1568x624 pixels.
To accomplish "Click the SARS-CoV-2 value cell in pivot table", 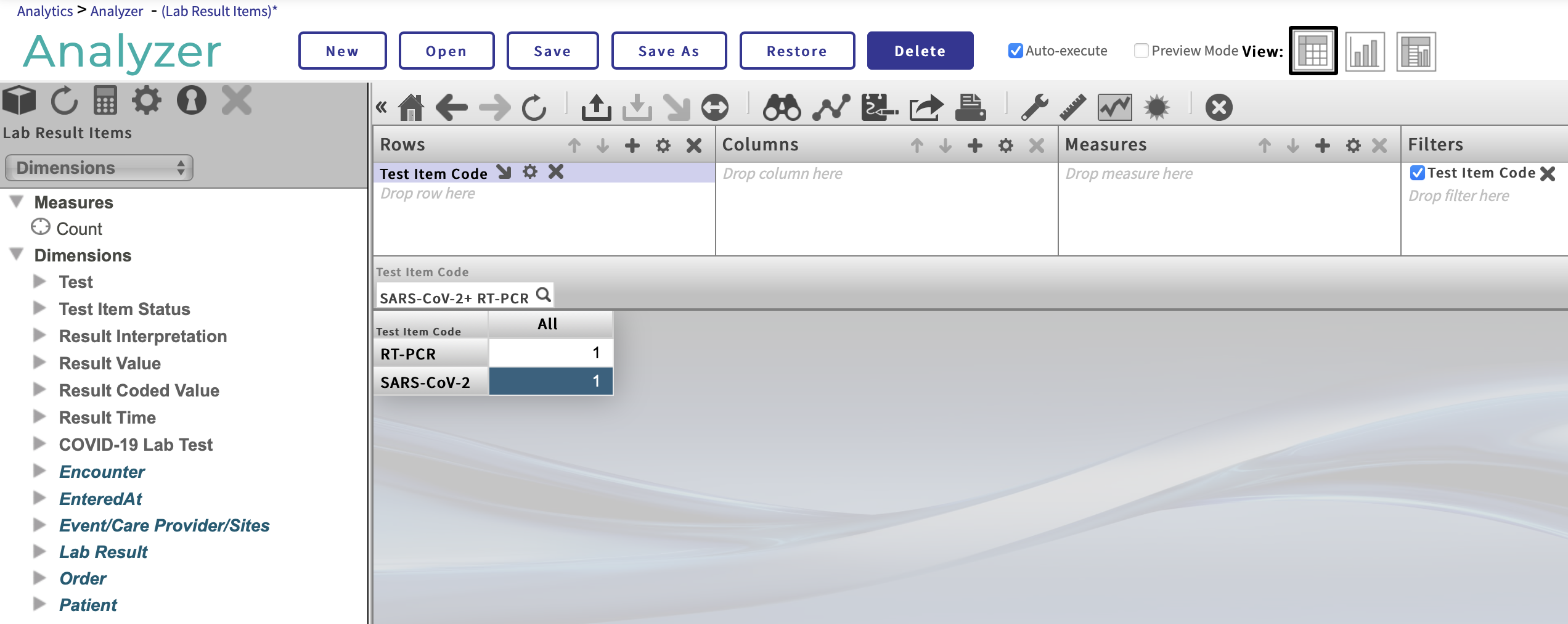I will (x=550, y=382).
